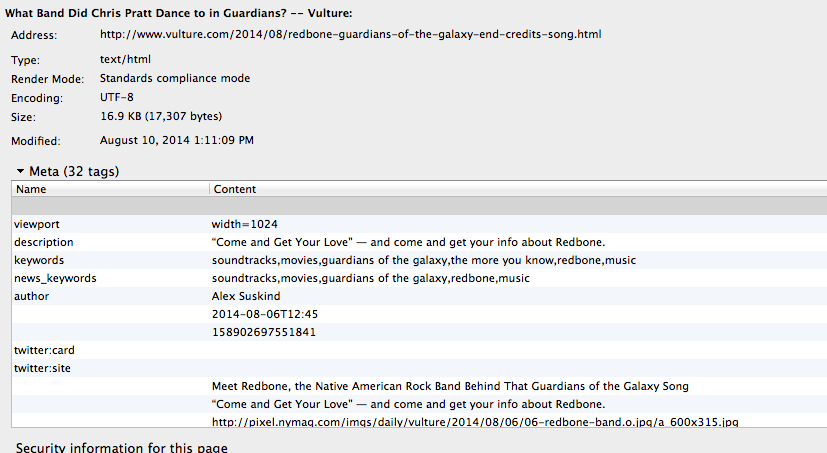
Task: Click the Modified date value
Action: pyautogui.click(x=177, y=140)
